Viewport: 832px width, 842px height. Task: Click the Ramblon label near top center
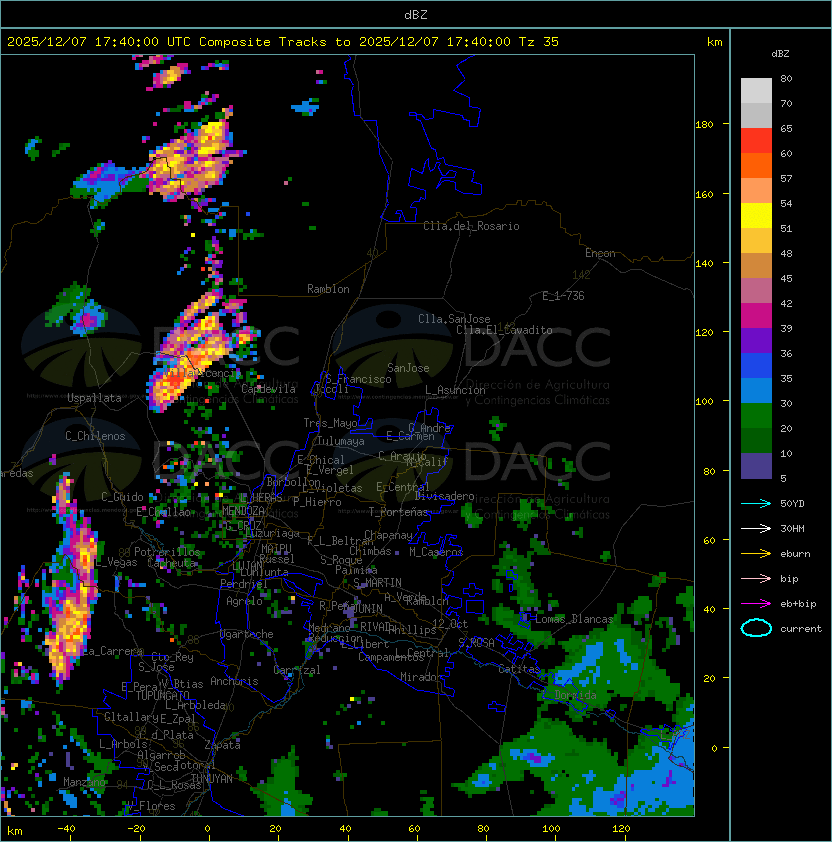click(328, 289)
